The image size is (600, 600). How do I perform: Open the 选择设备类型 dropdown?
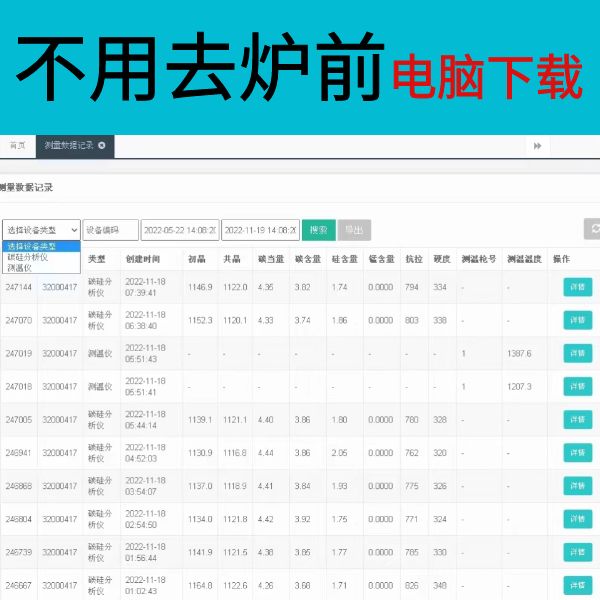[x=41, y=230]
